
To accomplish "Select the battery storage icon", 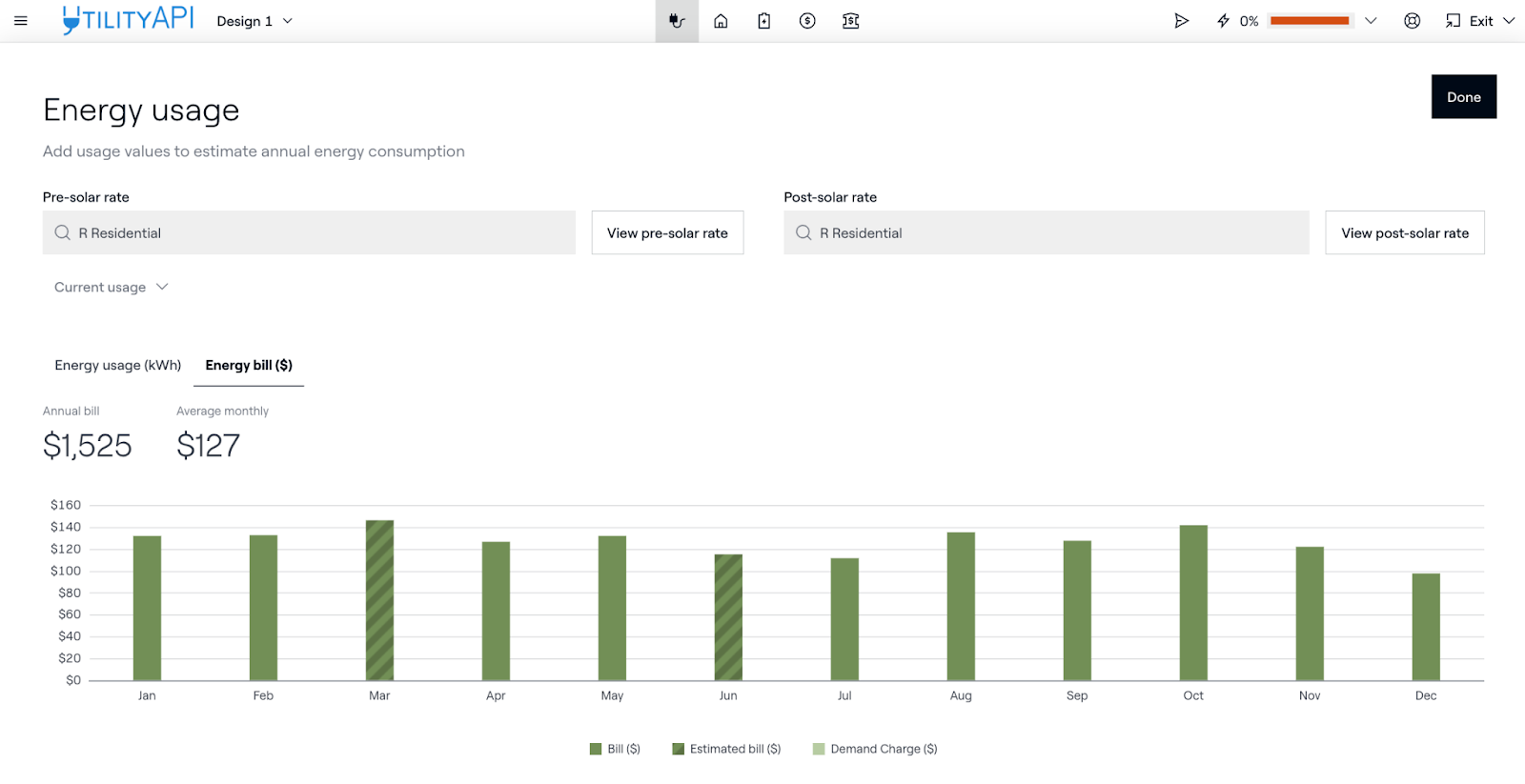I will pyautogui.click(x=764, y=21).
